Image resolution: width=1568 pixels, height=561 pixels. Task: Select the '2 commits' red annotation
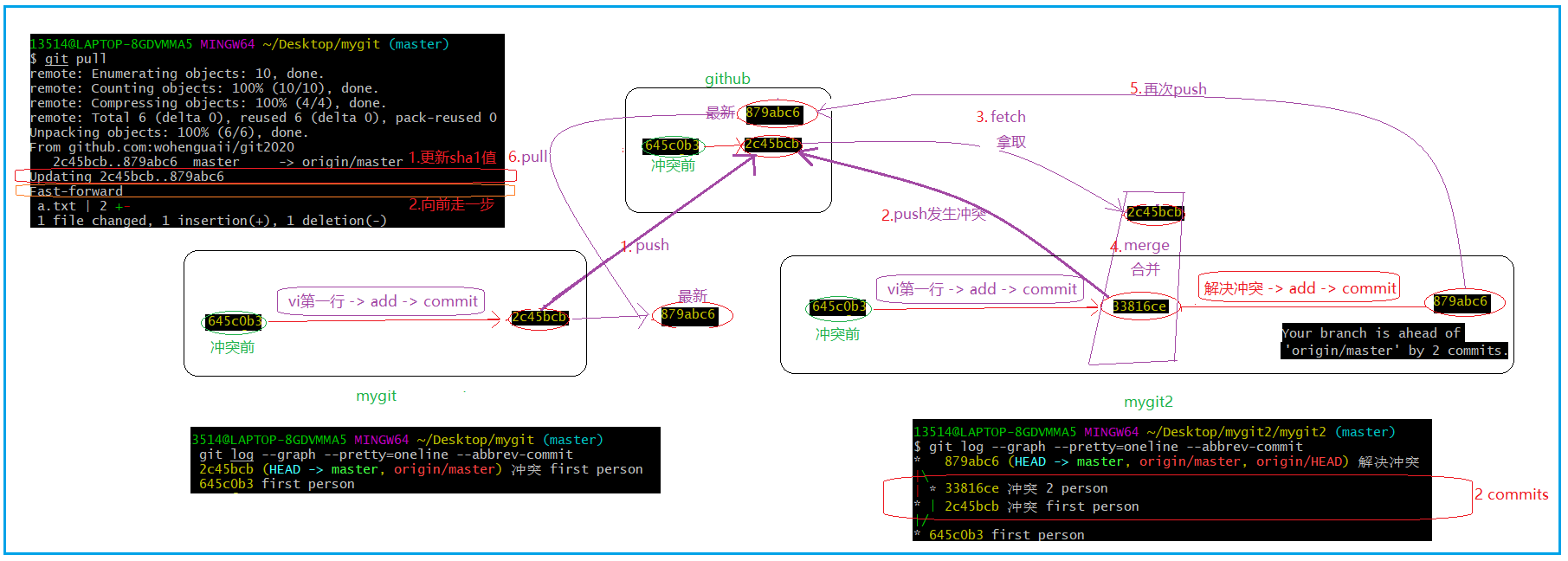[x=1511, y=494]
